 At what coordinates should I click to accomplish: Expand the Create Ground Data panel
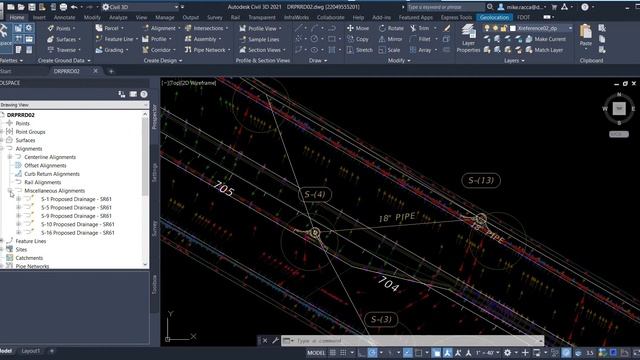(64, 60)
